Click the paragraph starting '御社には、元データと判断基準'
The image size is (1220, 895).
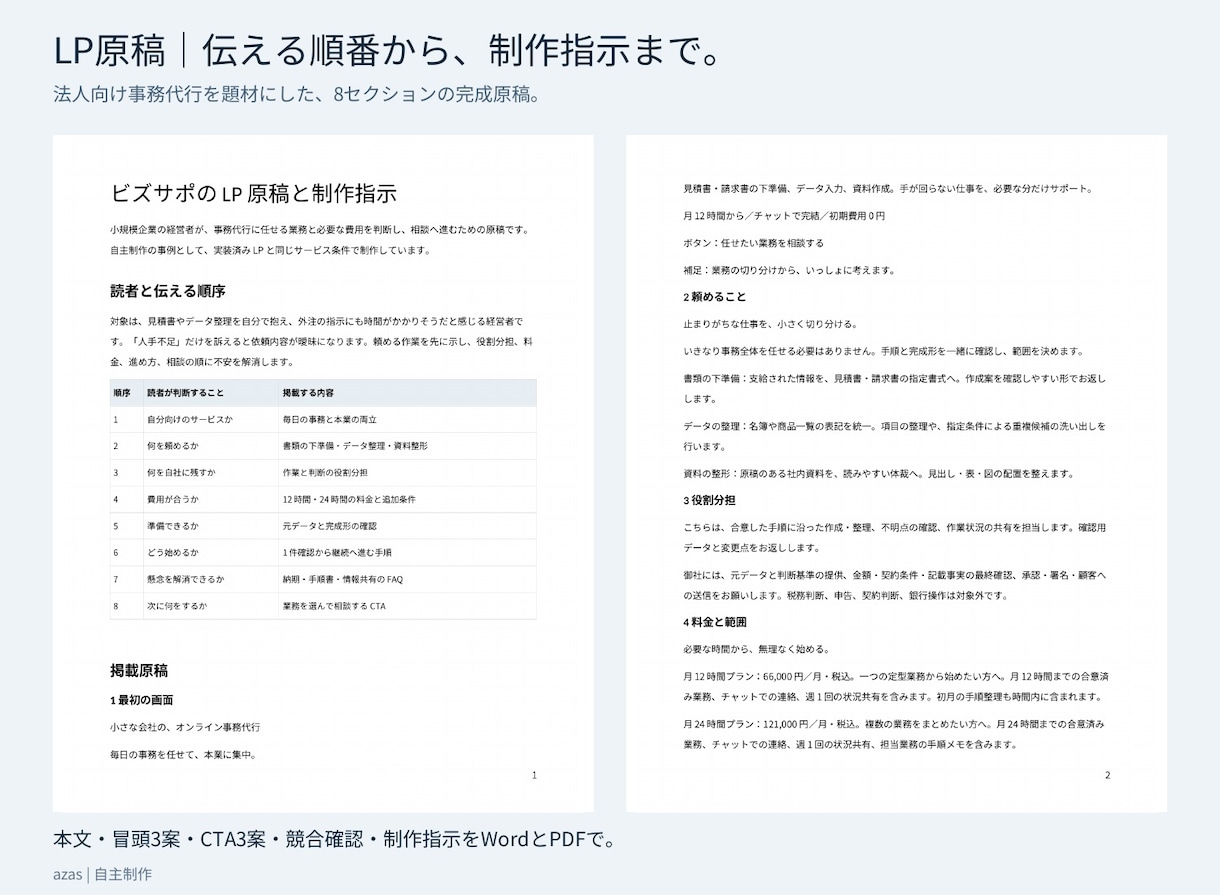tap(894, 585)
